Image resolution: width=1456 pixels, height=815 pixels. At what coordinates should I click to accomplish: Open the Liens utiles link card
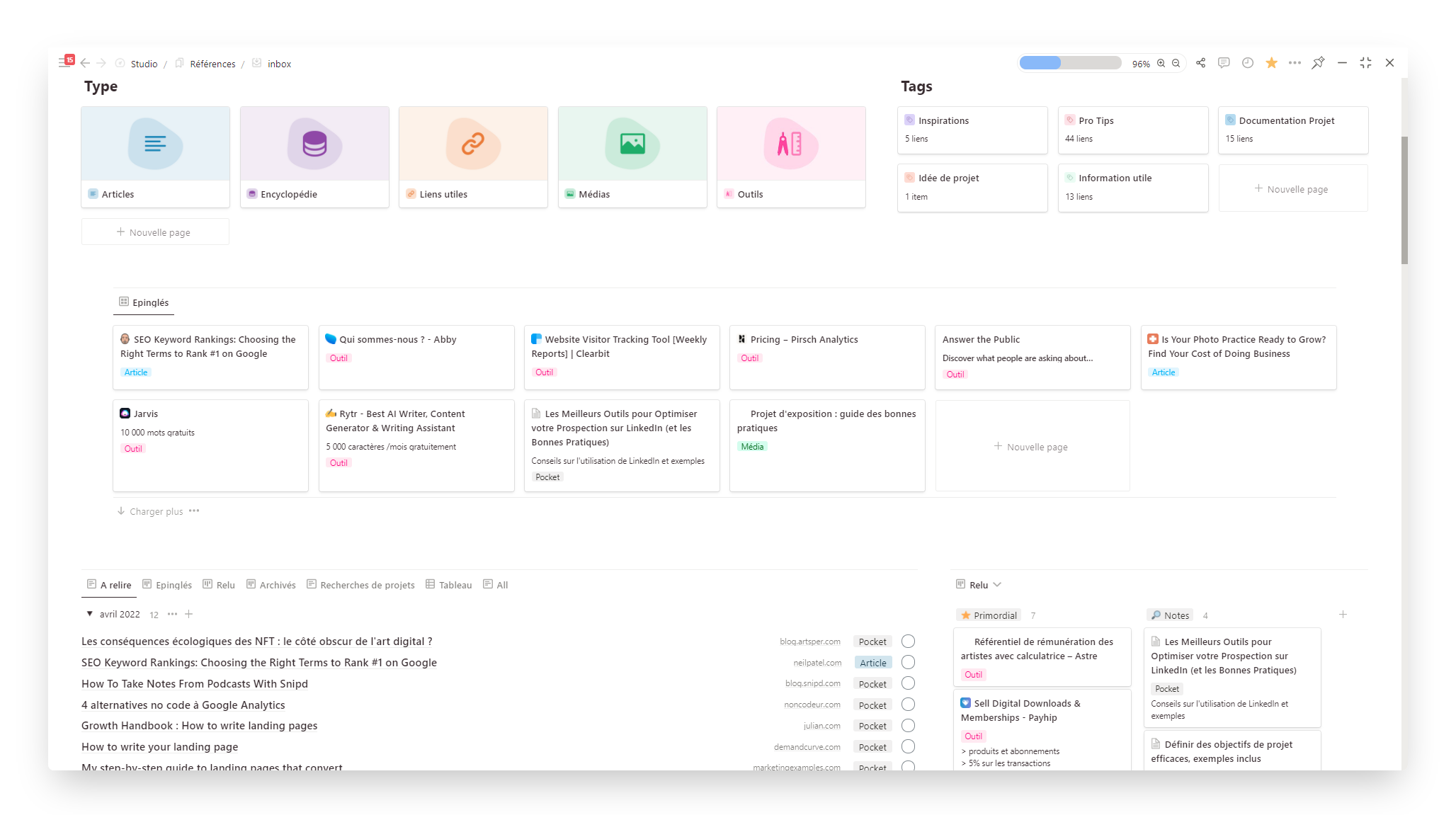tap(473, 157)
